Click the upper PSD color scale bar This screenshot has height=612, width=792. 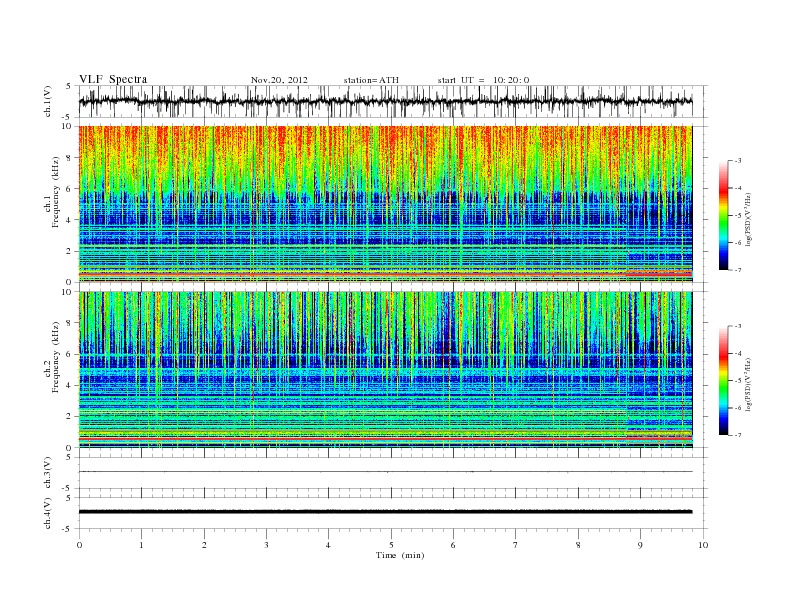pyautogui.click(x=724, y=215)
